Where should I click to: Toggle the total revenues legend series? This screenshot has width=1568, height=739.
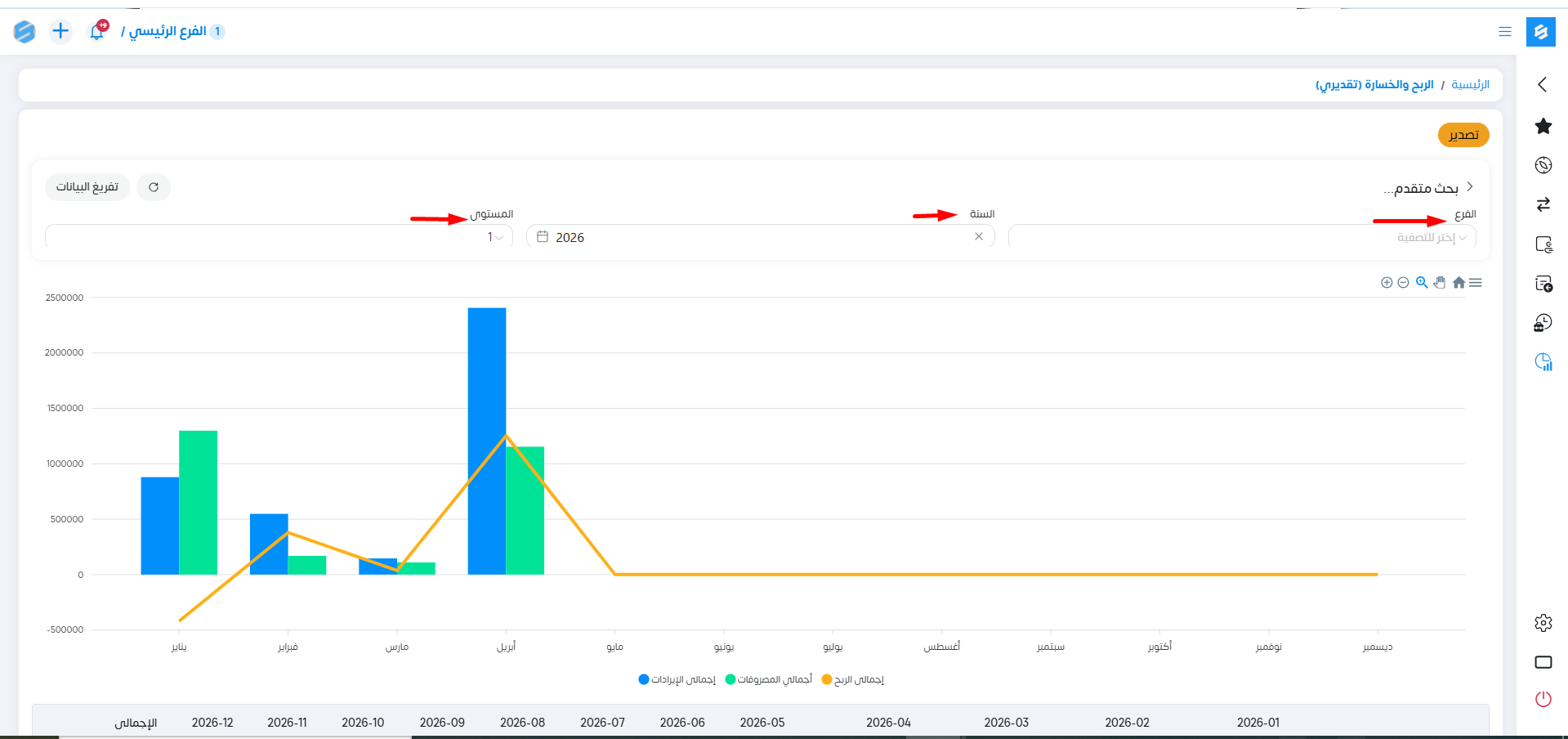pos(677,680)
